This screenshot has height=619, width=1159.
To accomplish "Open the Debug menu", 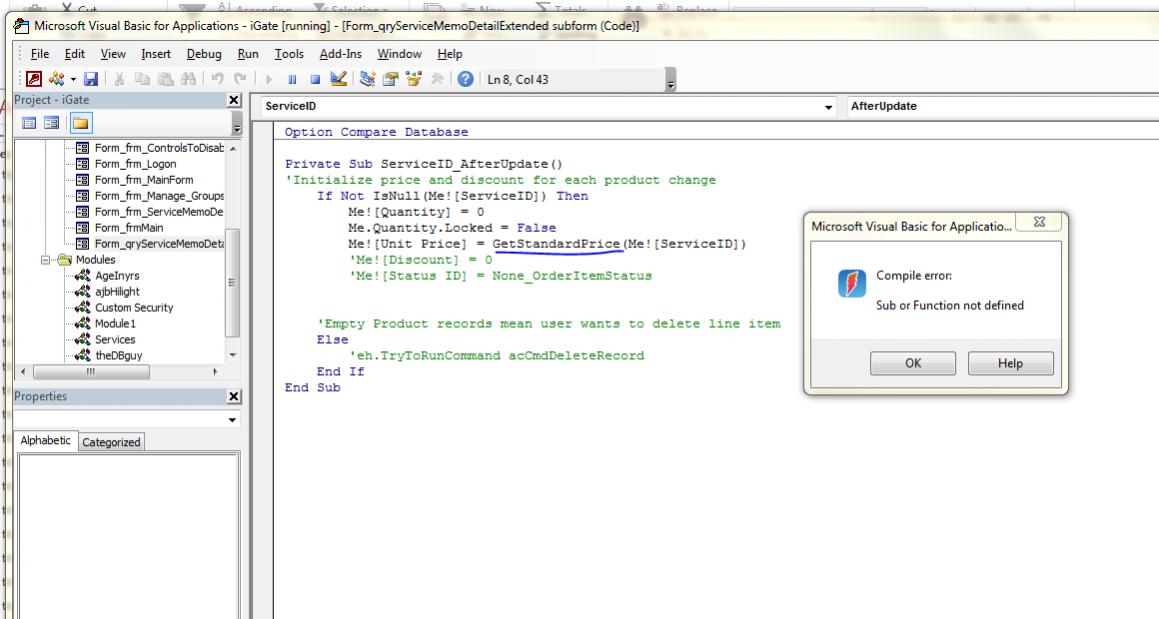I will [x=204, y=54].
